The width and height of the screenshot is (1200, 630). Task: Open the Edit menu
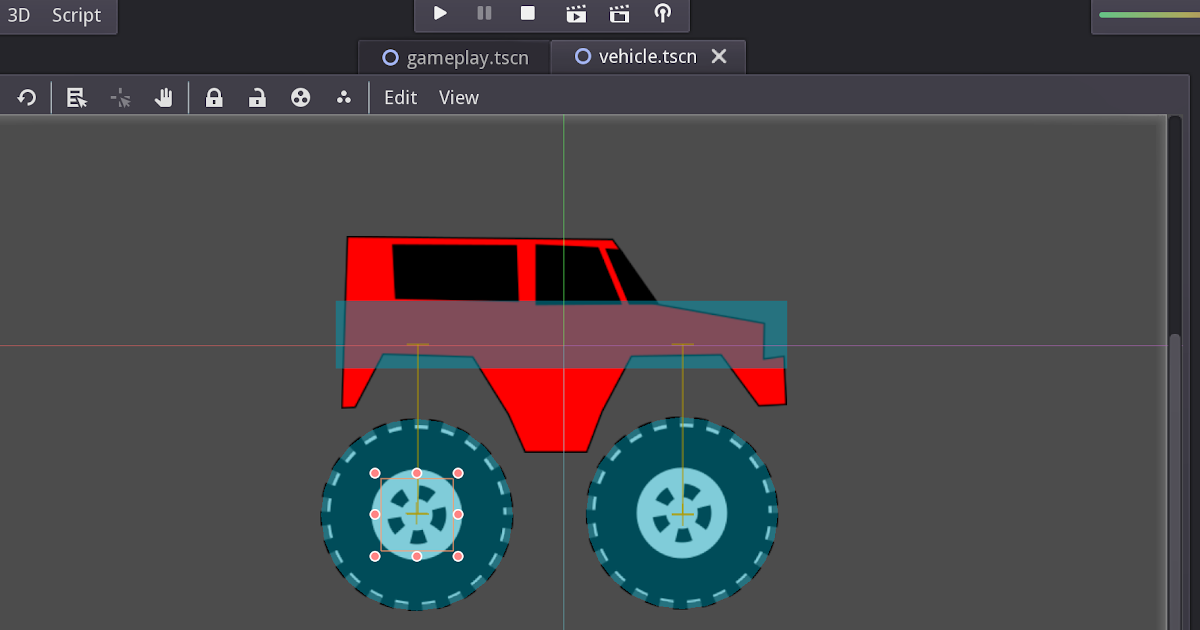(x=400, y=97)
